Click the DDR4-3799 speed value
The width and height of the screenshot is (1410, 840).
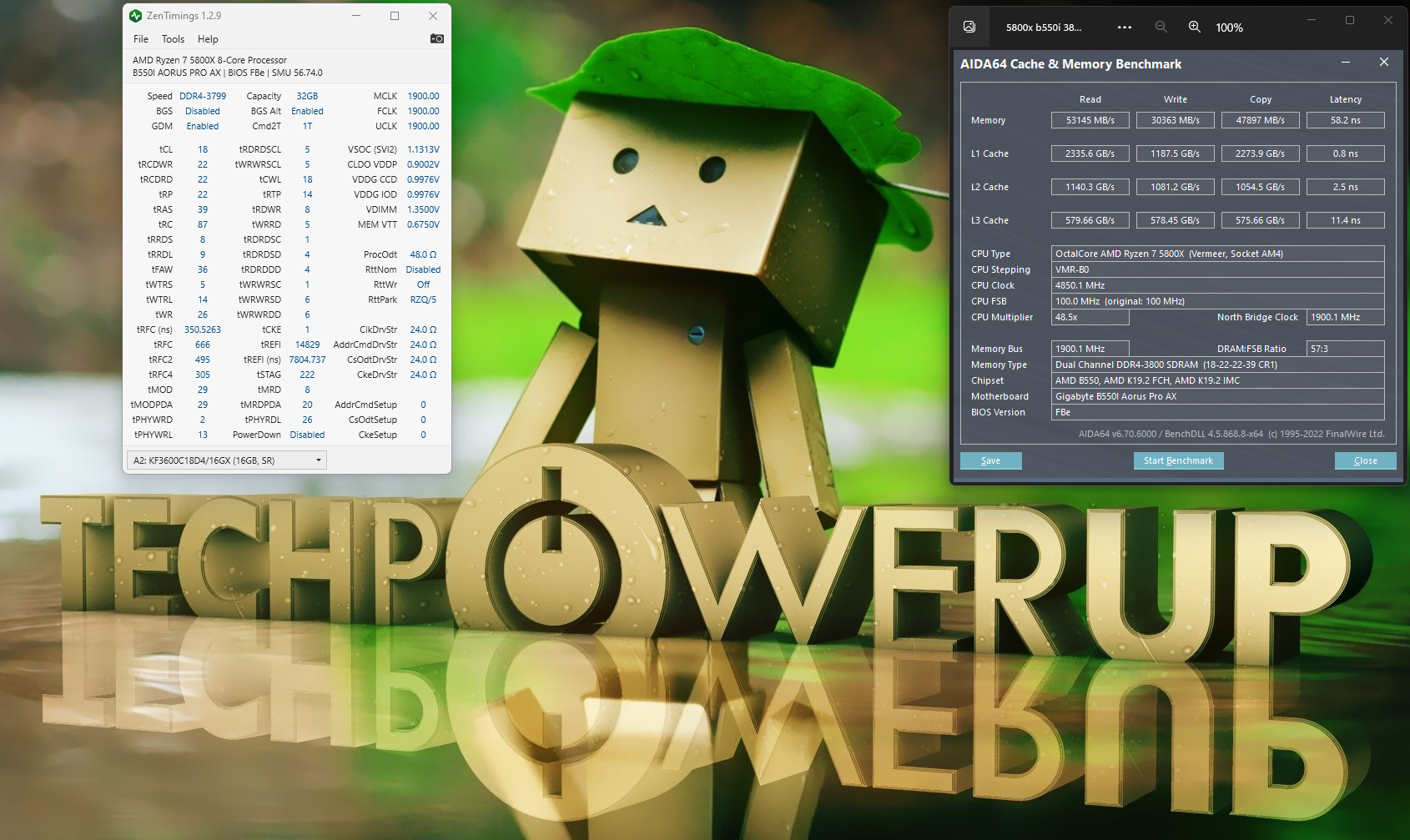(203, 96)
